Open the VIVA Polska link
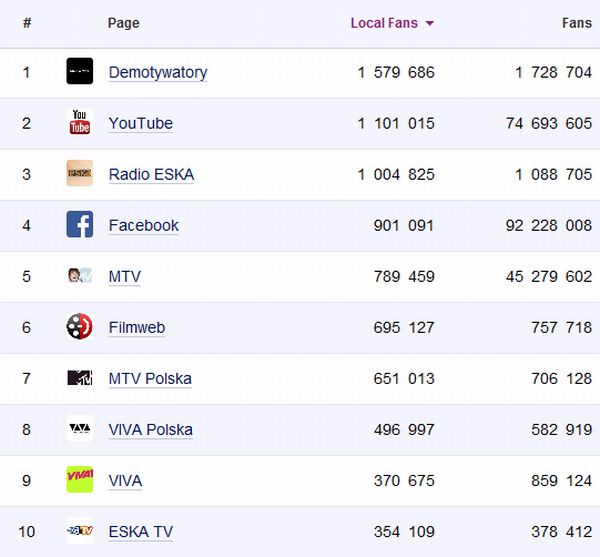This screenshot has height=557, width=600. point(151,429)
